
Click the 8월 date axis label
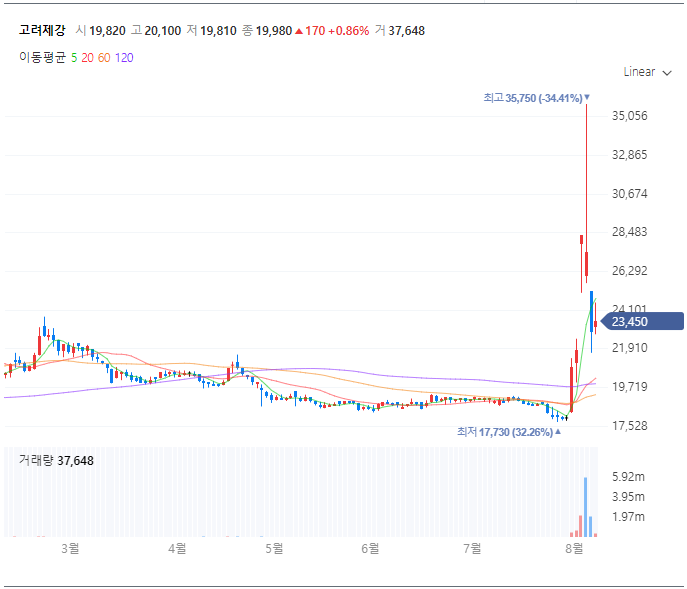(x=574, y=548)
